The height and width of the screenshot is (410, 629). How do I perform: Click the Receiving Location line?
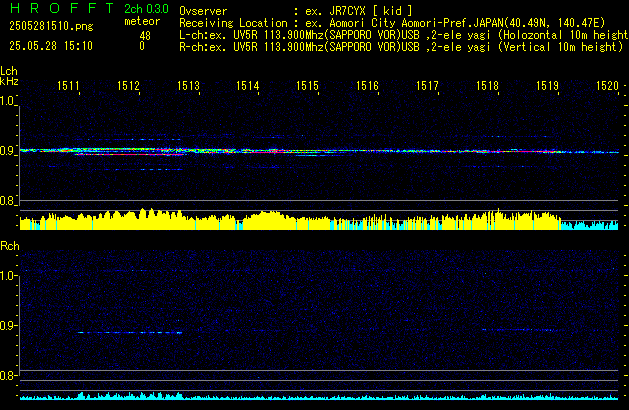tap(392, 23)
